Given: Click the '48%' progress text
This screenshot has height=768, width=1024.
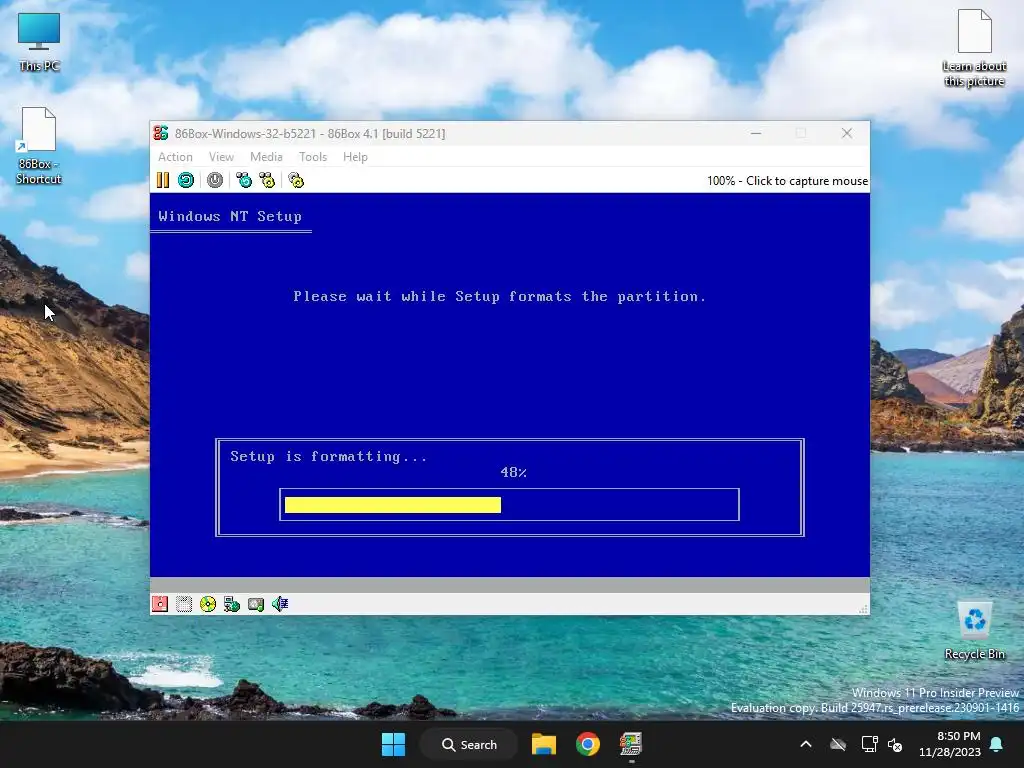Looking at the screenshot, I should 513,472.
